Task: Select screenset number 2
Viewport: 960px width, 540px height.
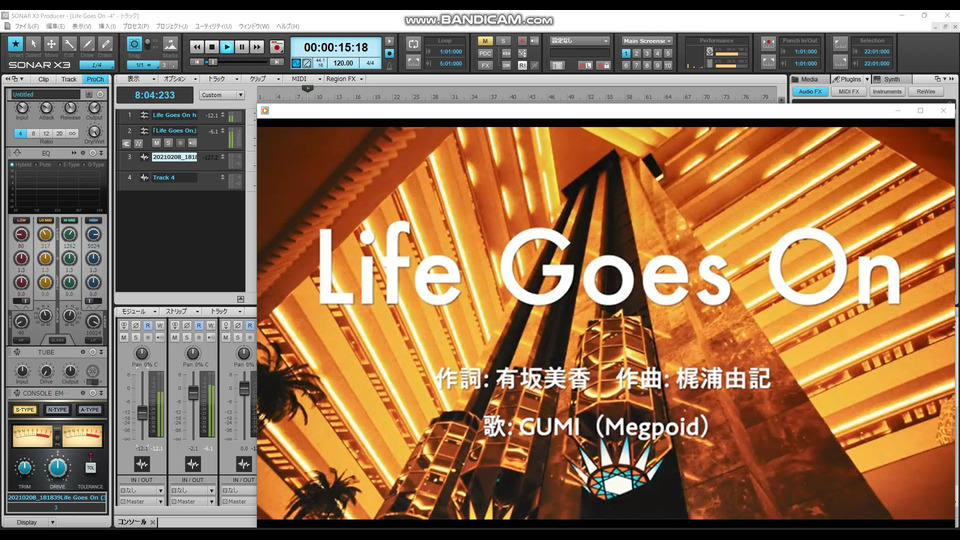Action: click(x=636, y=54)
